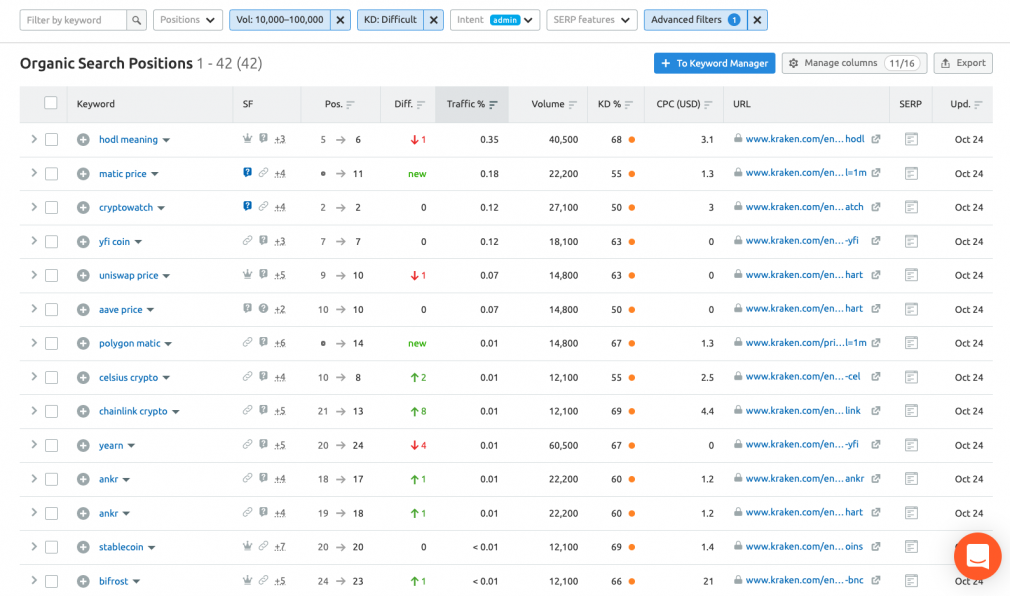Click the Filter by keyword input field

coord(73,20)
